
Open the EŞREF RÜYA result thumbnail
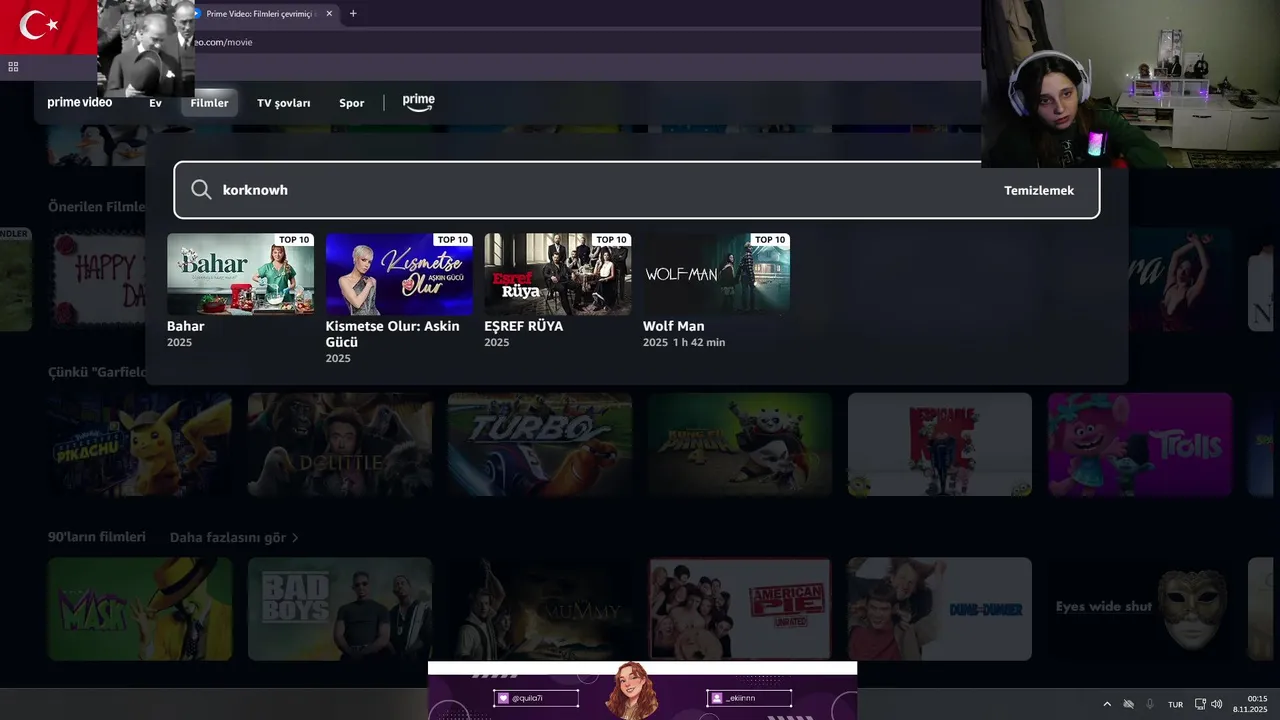click(558, 274)
